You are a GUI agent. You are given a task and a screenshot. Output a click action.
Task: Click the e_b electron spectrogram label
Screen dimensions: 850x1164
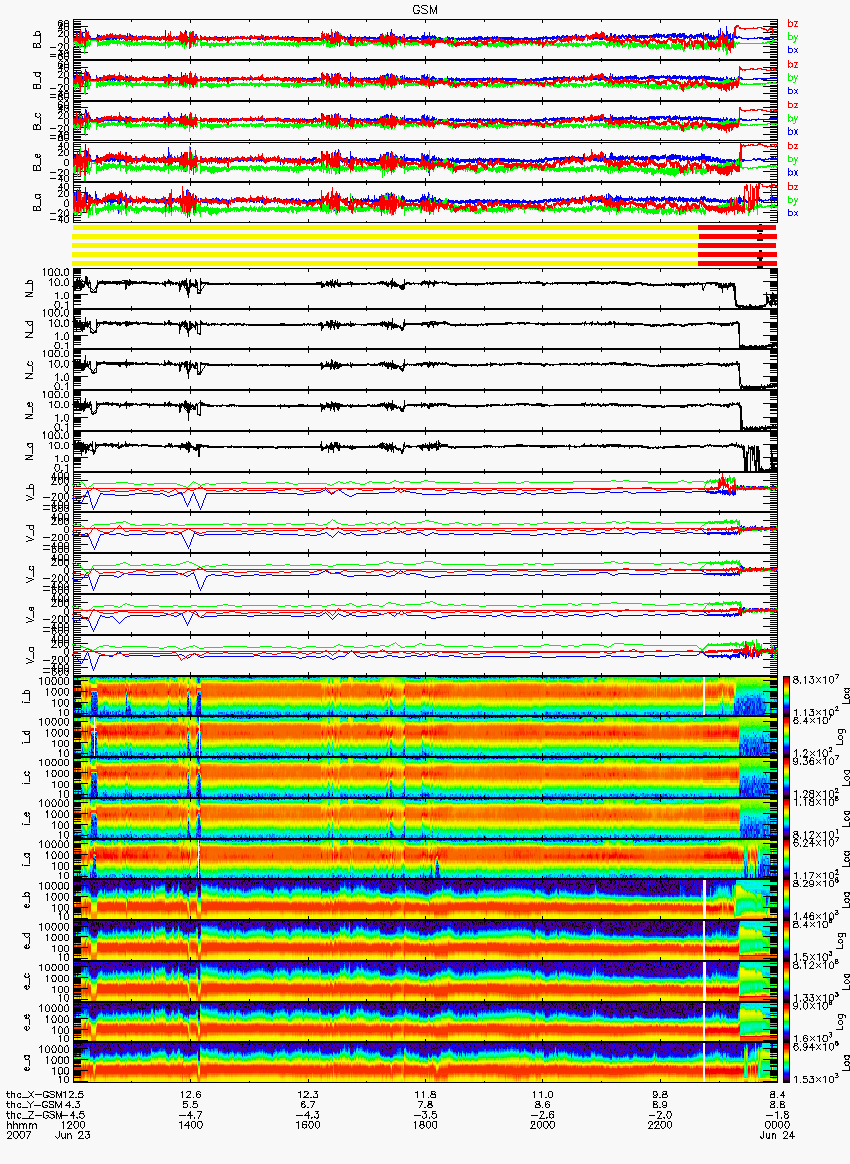27,900
